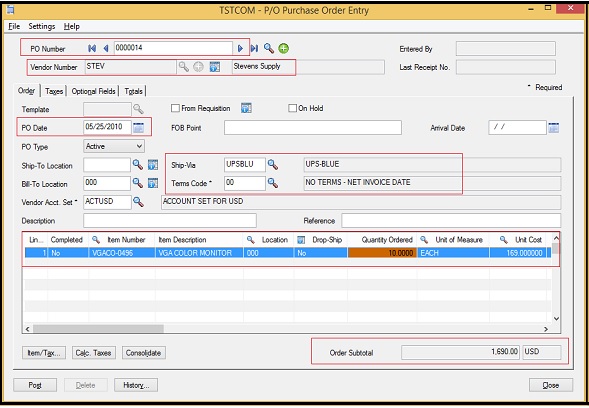
Task: Jump to last PO number record
Action: (x=254, y=48)
